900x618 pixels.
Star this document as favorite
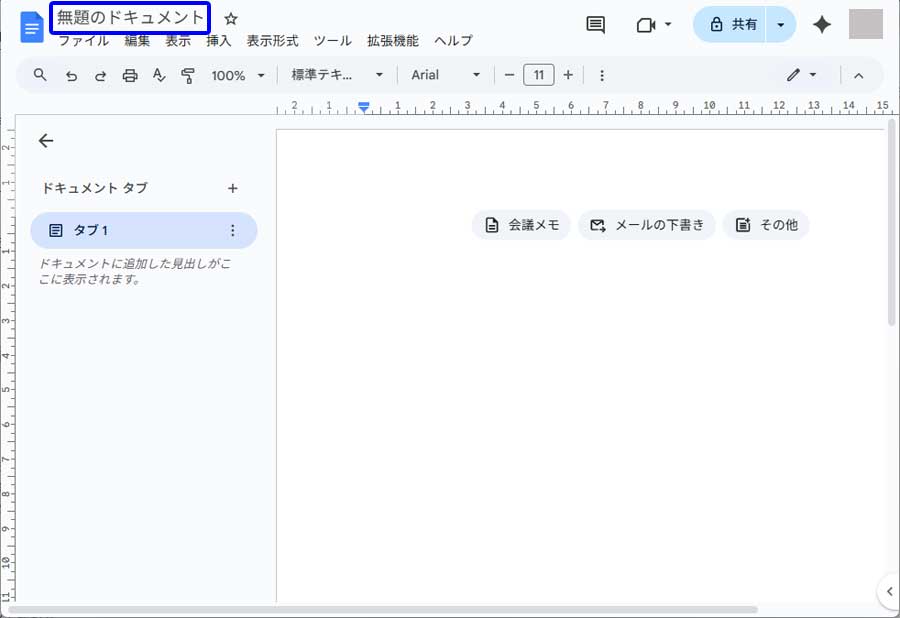pyautogui.click(x=231, y=19)
